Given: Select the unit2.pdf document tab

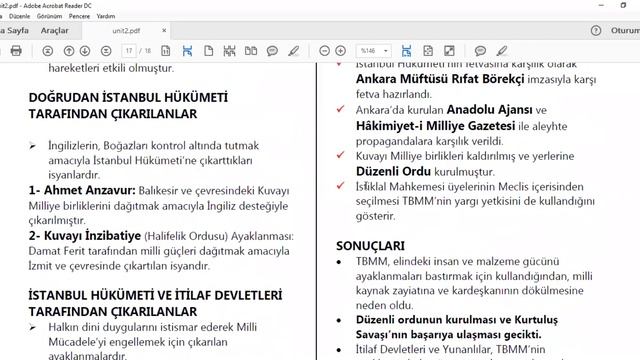Looking at the screenshot, I should pos(126,31).
